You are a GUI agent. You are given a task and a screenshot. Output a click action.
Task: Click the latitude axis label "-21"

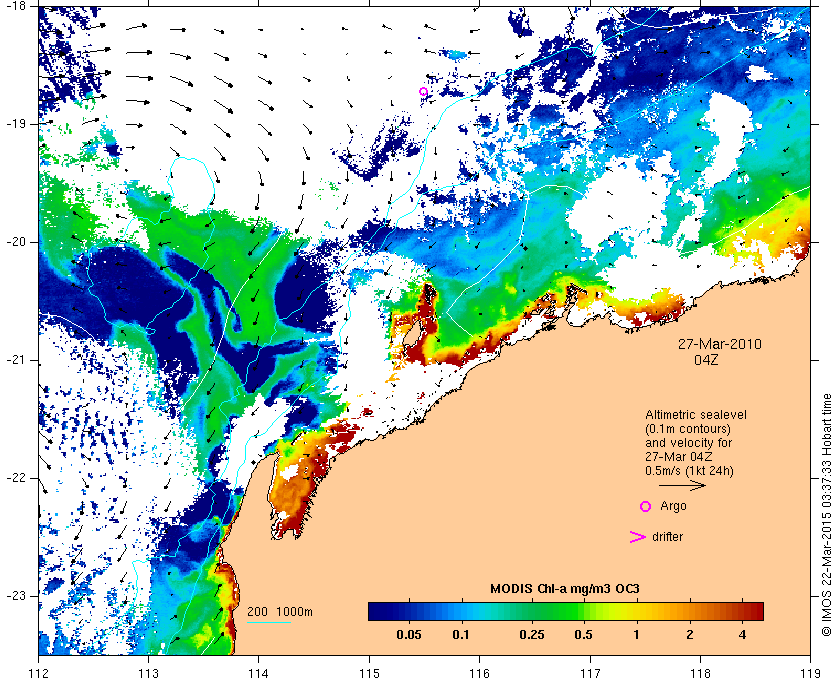point(16,360)
